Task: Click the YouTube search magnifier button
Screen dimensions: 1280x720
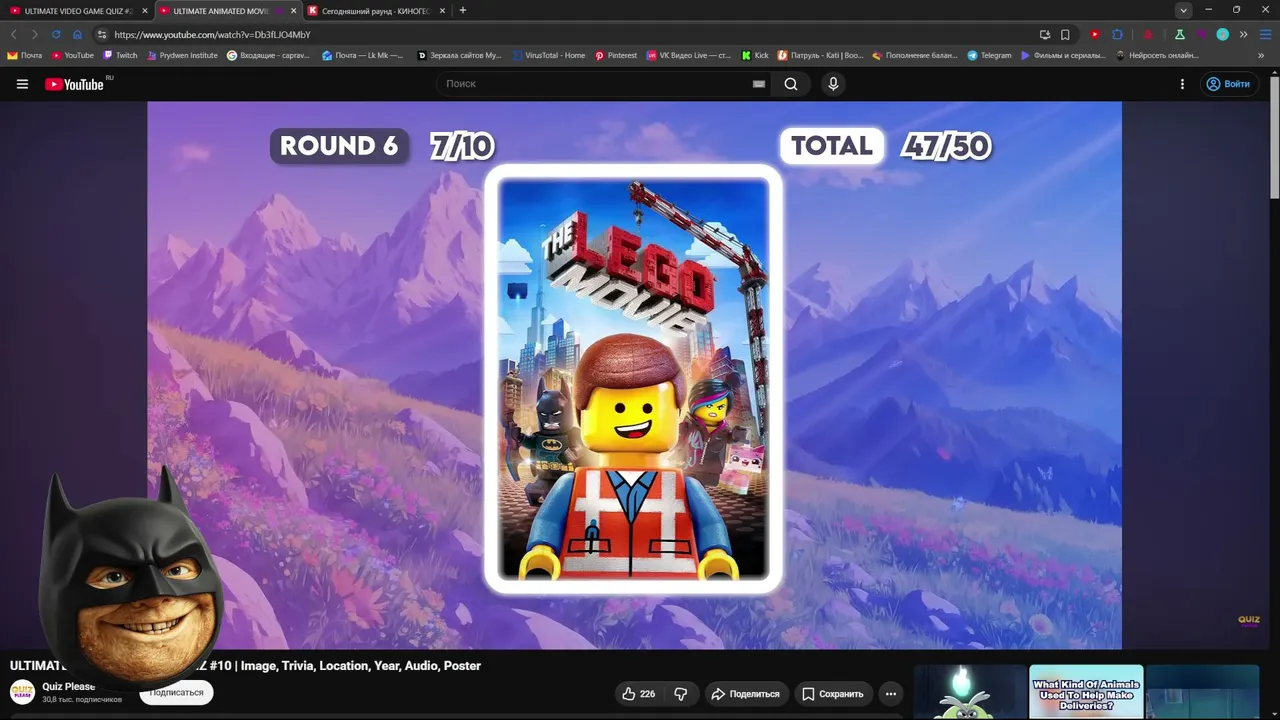Action: [791, 84]
